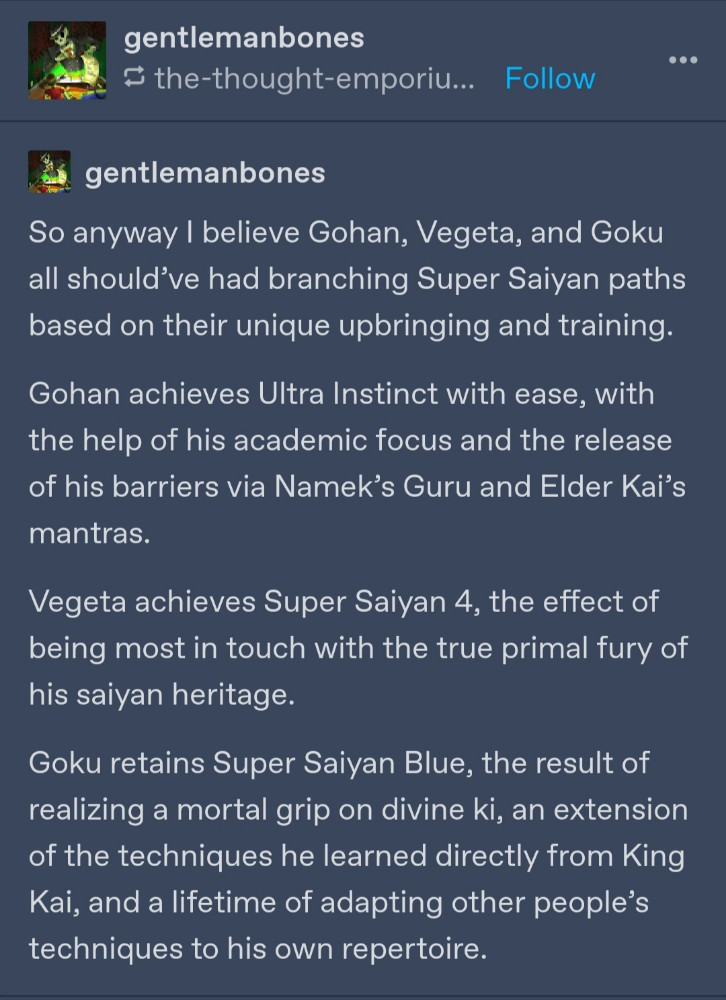Viewport: 726px width, 1000px height.
Task: Click the paragraph about Goku retaining Super Saiyan Blue
Action: point(358,855)
